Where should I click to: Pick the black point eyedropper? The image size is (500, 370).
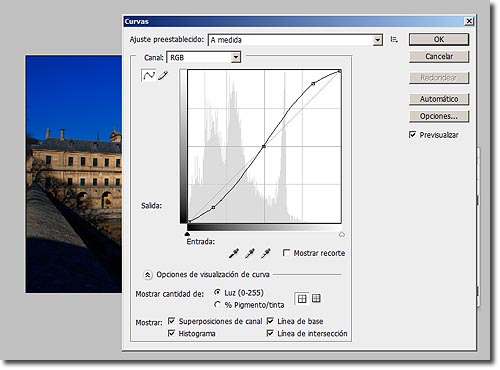[233, 254]
